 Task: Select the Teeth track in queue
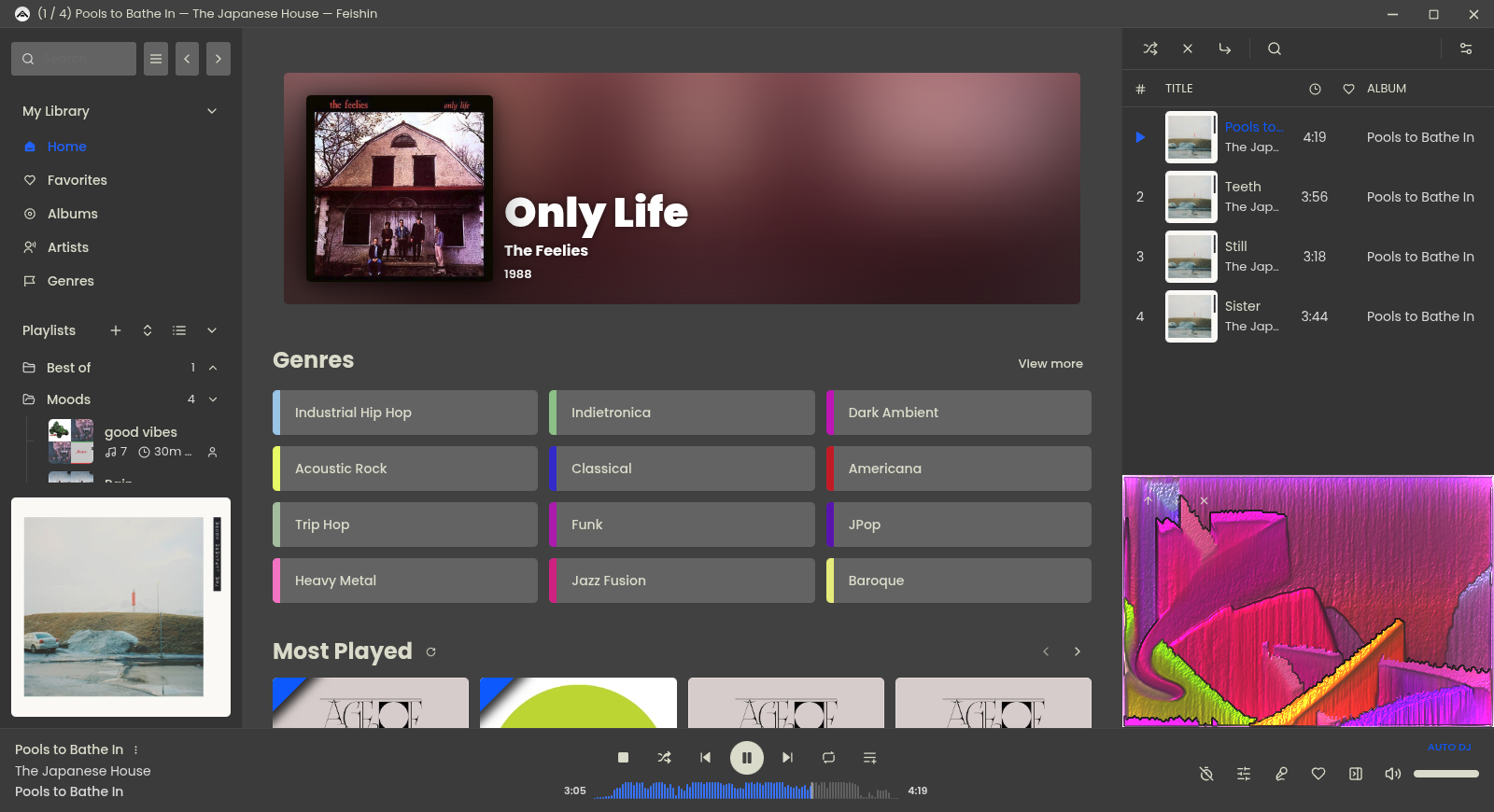(1308, 197)
